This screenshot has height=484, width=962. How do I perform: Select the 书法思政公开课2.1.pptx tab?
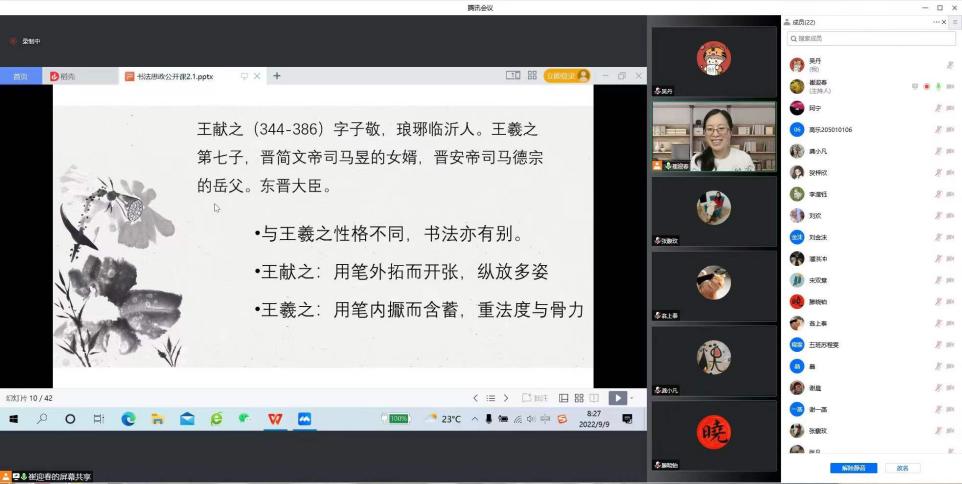[x=181, y=76]
